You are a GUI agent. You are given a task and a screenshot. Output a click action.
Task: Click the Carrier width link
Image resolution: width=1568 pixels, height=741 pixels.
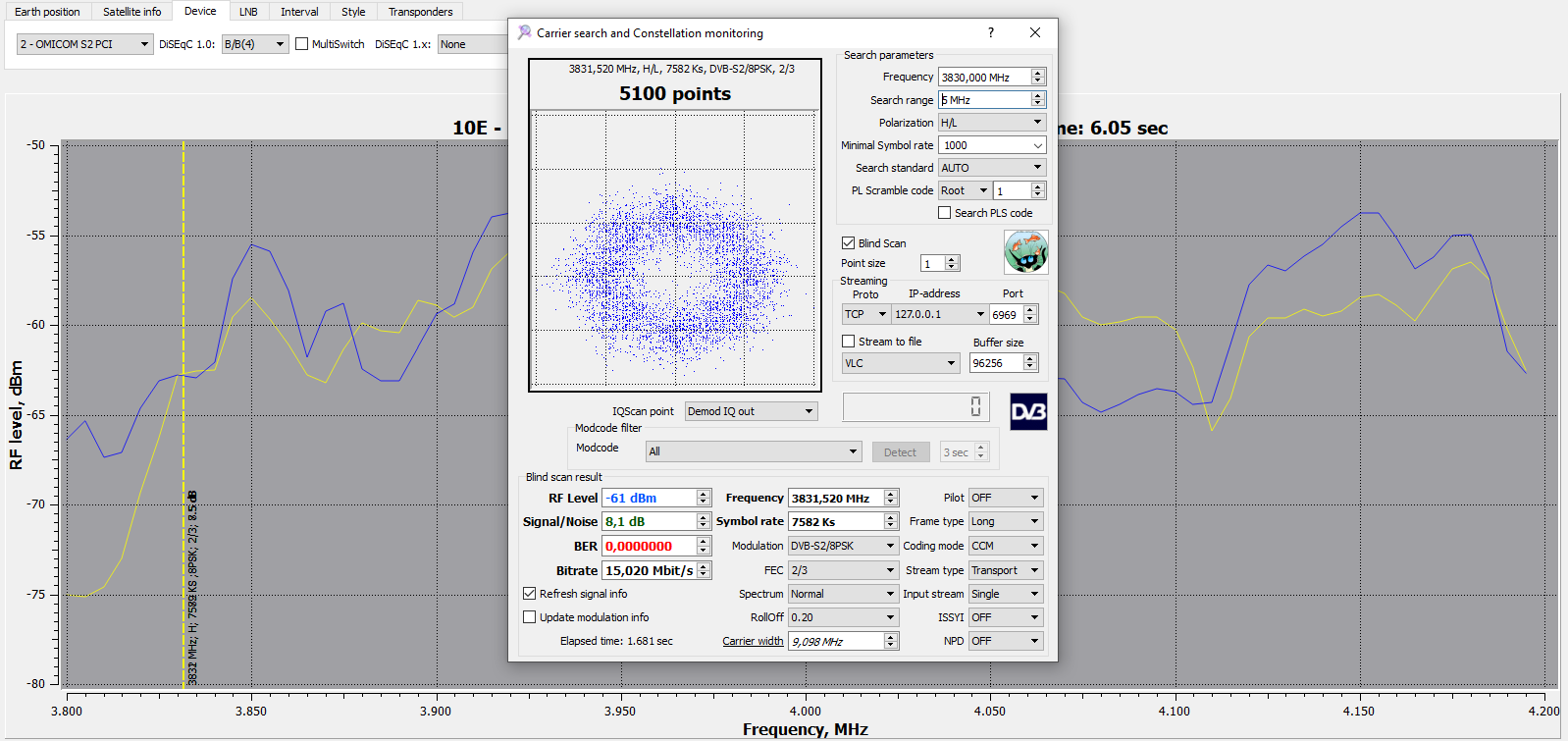(x=753, y=641)
